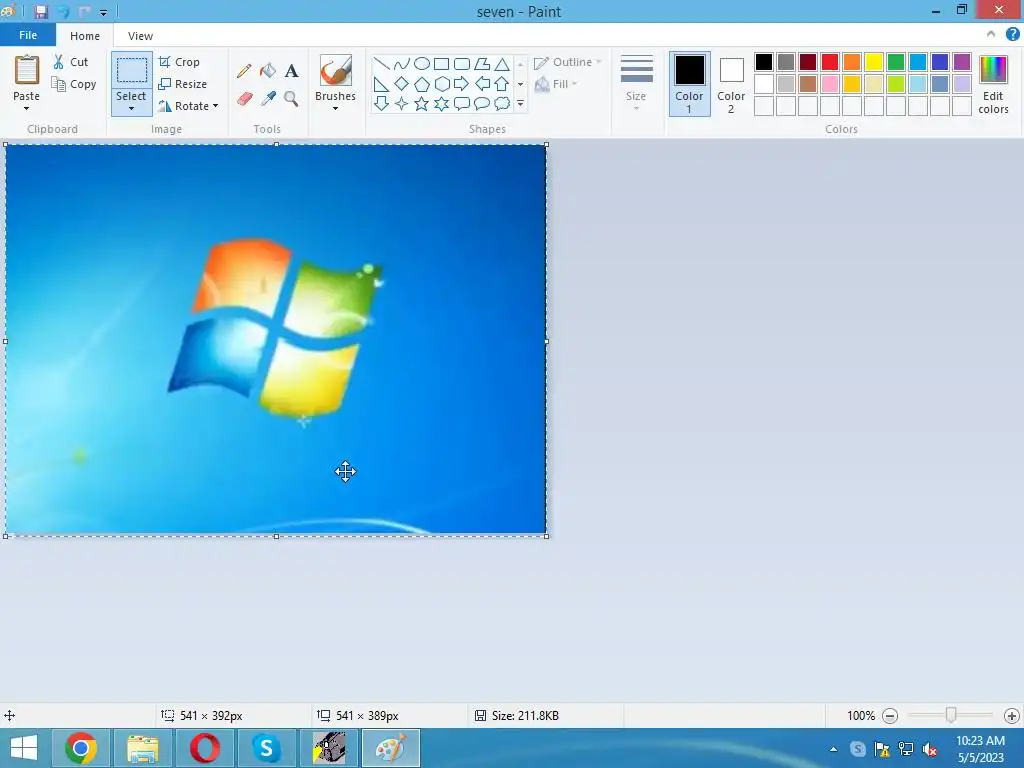
Task: Click the Paste clipboard icon
Action: tap(27, 70)
